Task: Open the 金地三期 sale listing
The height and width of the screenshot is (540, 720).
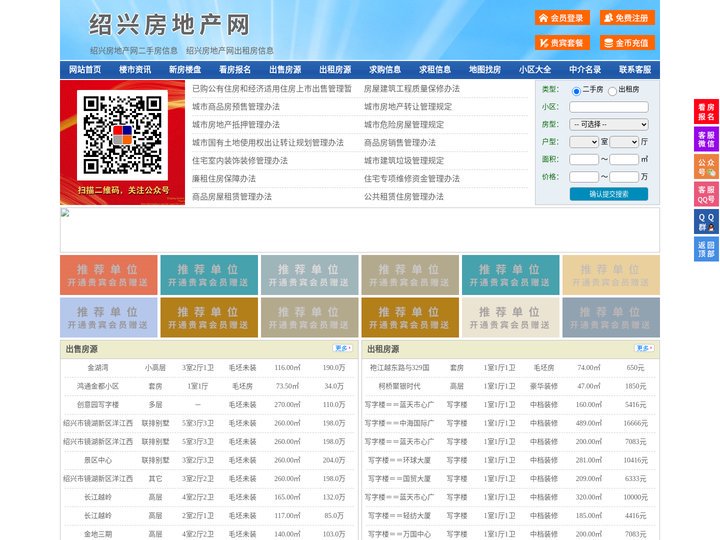Action: coord(98,534)
